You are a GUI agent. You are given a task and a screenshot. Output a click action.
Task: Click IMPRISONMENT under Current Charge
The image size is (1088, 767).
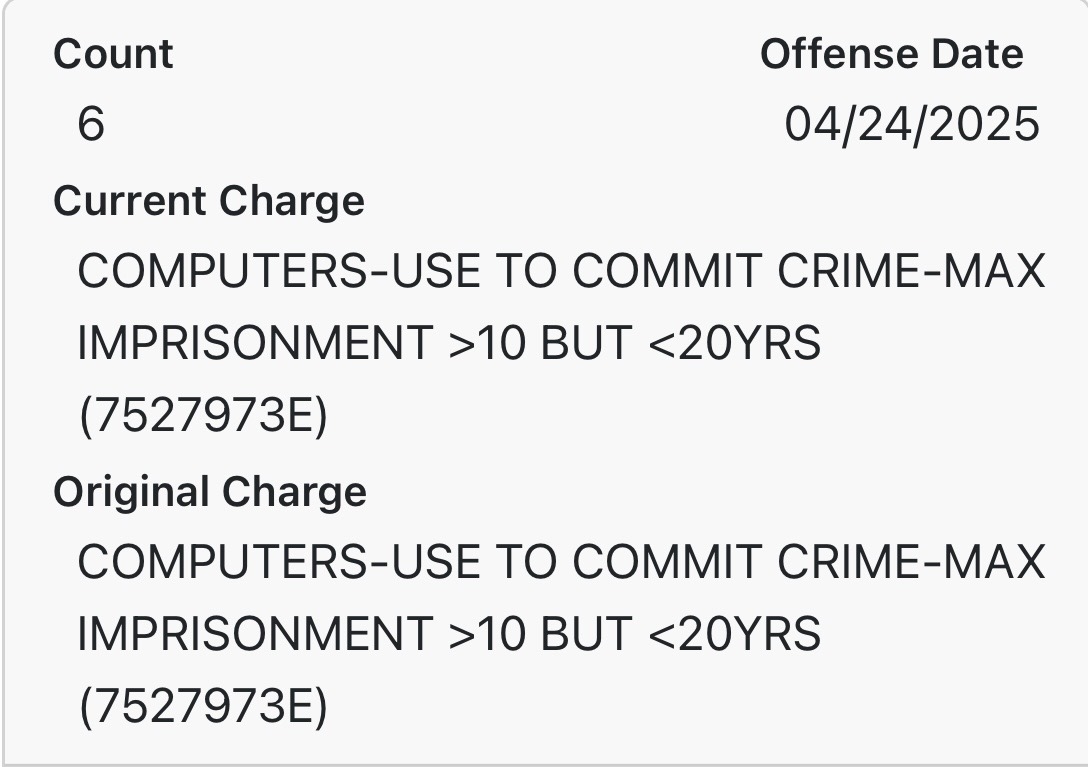tap(255, 343)
